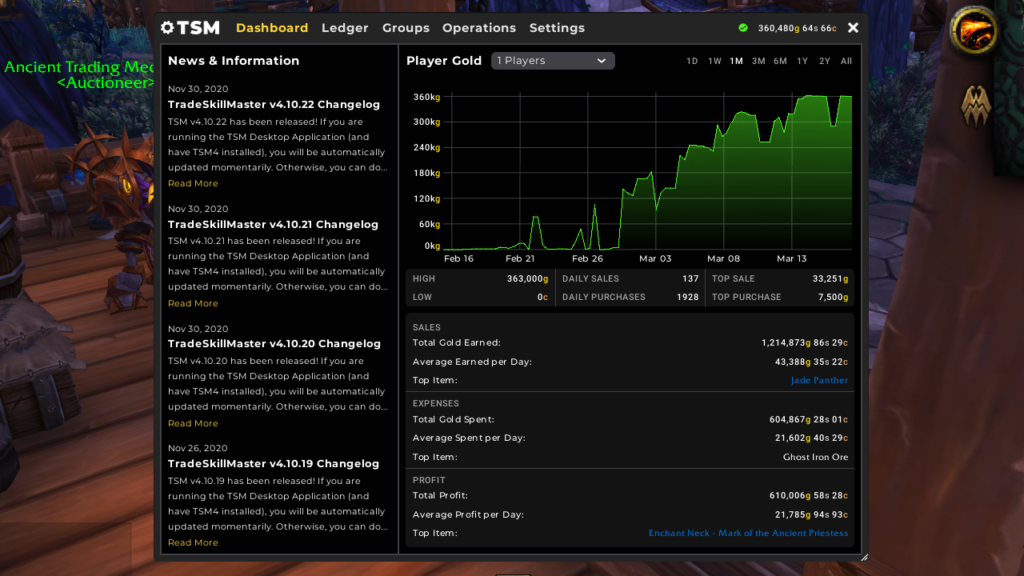Open Enchant Neck - Mark of the Ancient Priestess link
The width and height of the screenshot is (1024, 576).
tap(748, 533)
